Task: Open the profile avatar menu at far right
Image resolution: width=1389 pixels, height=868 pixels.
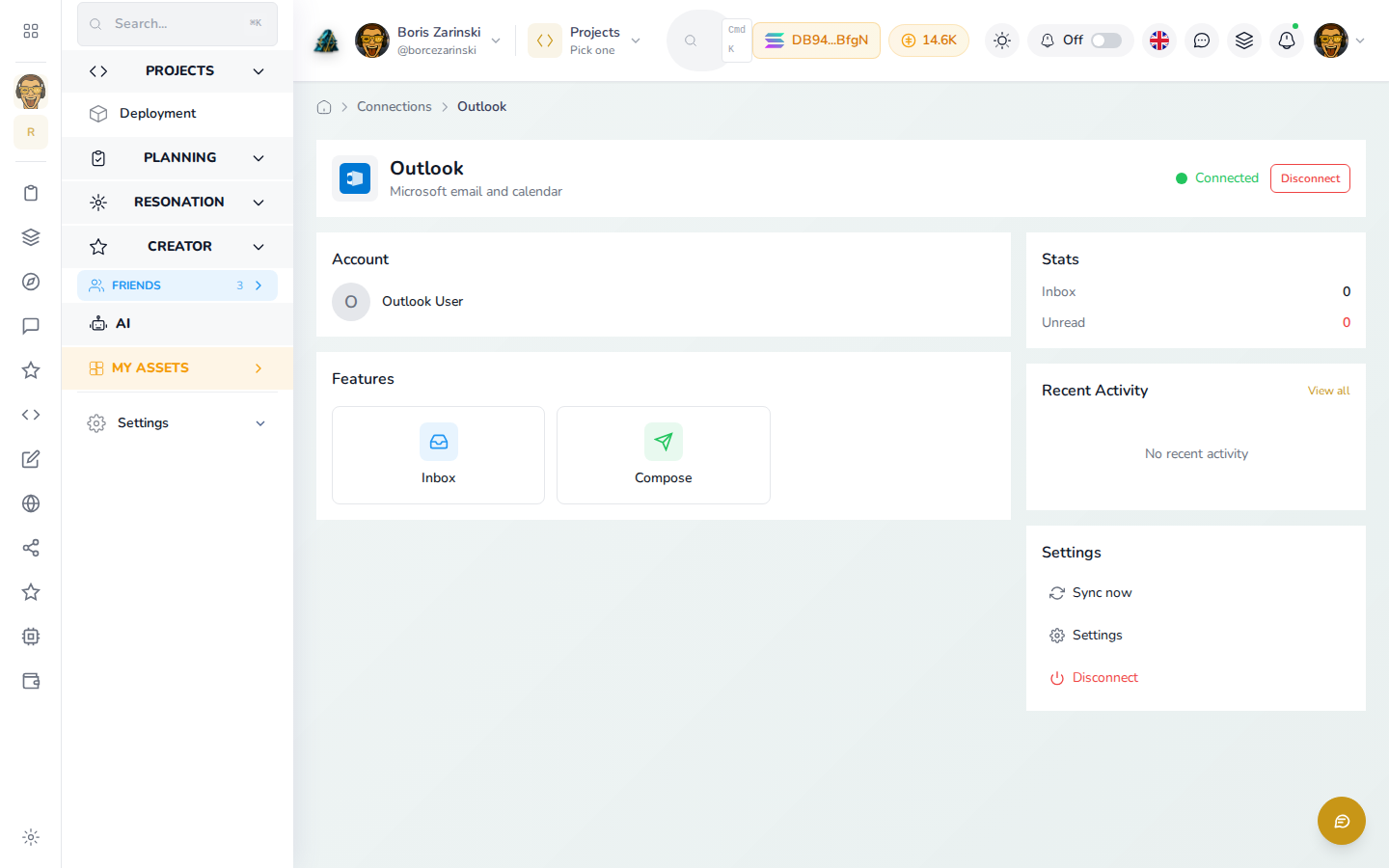Action: tap(1339, 41)
